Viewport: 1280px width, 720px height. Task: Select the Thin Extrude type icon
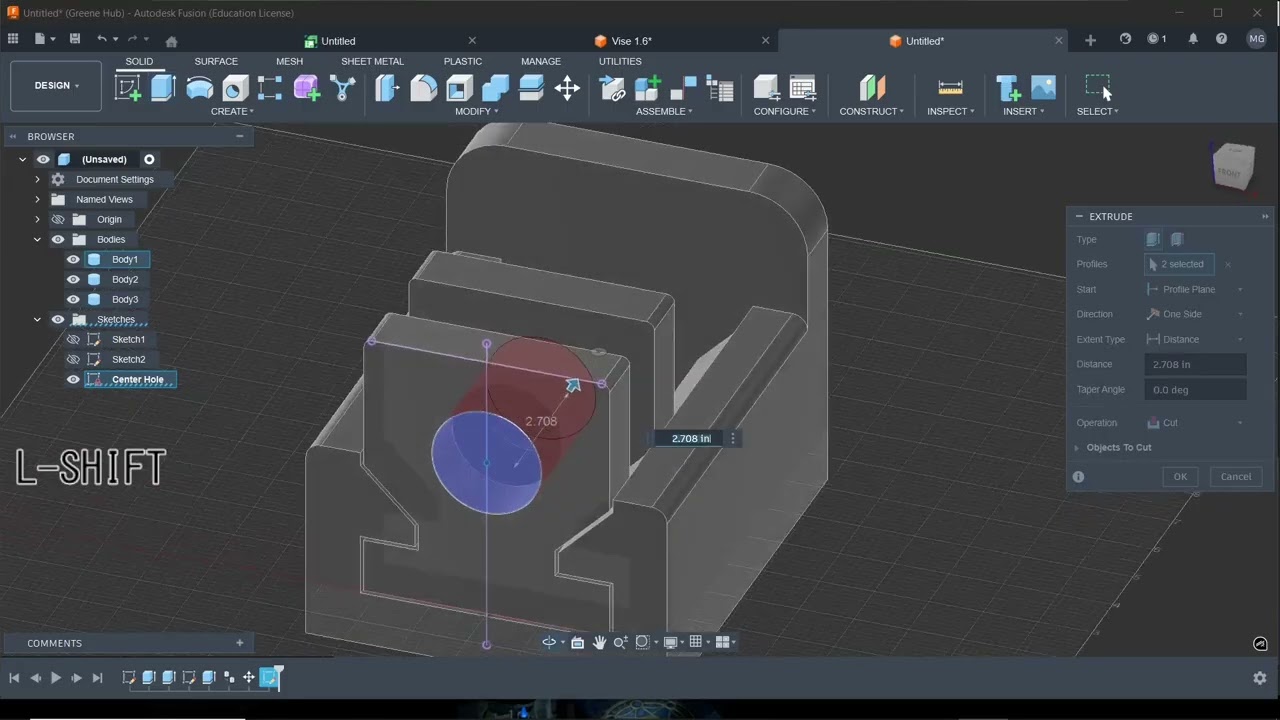pos(1177,239)
